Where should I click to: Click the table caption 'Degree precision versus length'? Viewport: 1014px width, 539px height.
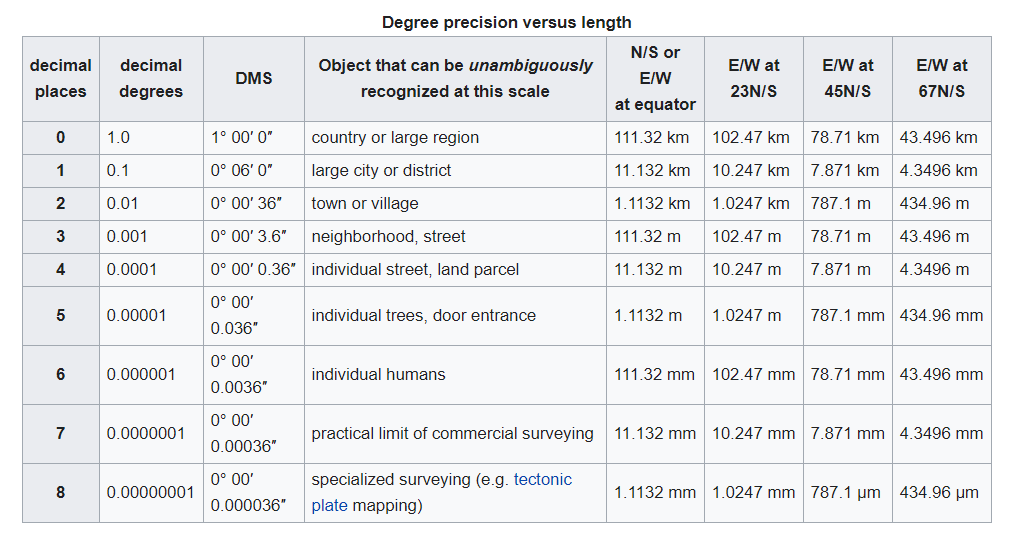pos(506,22)
